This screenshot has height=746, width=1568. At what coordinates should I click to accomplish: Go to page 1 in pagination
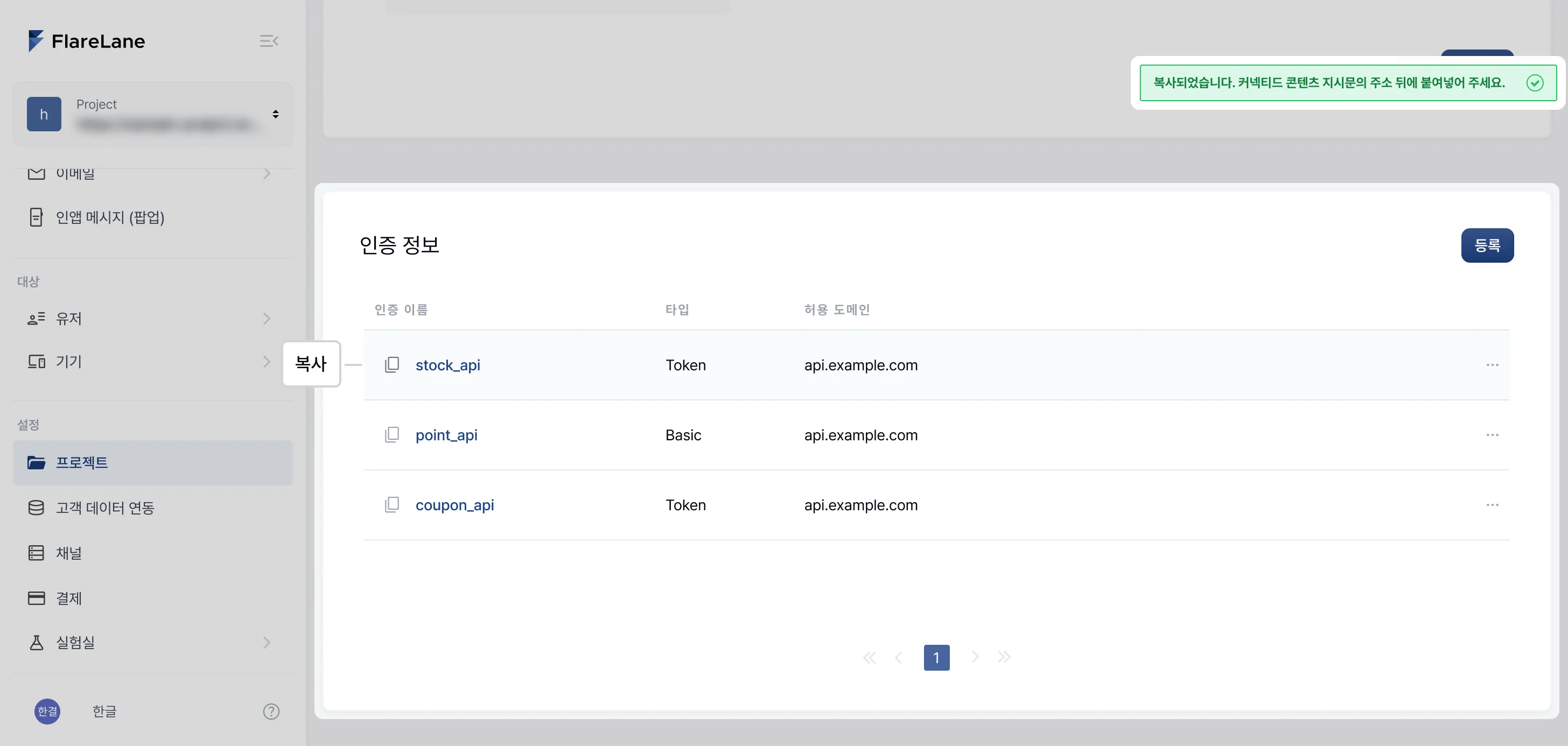click(x=936, y=657)
